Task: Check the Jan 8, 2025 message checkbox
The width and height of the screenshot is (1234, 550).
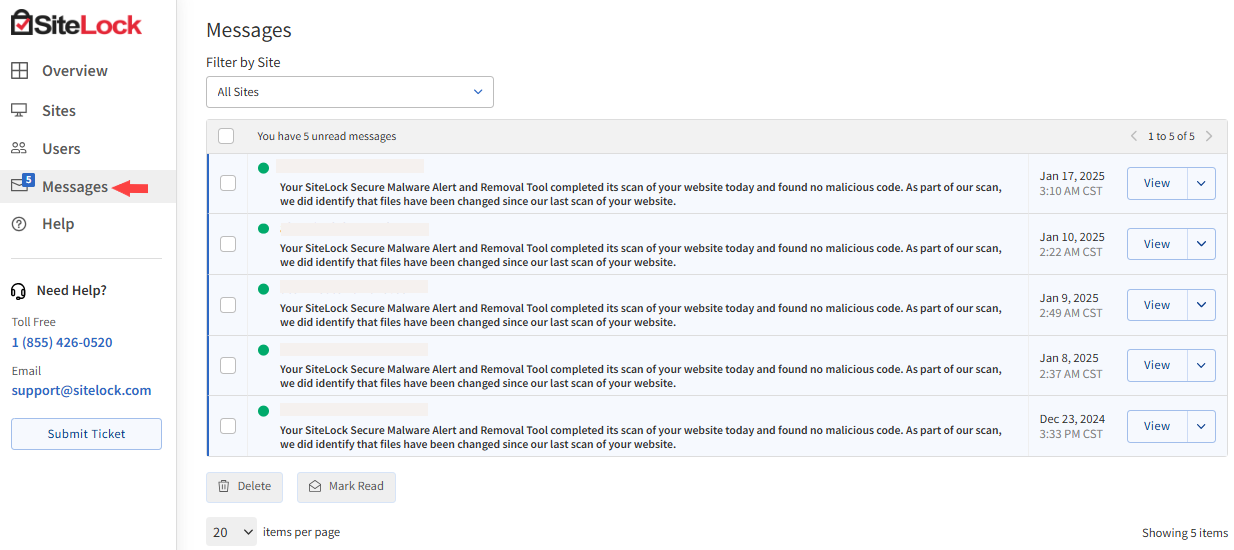Action: pos(228,365)
